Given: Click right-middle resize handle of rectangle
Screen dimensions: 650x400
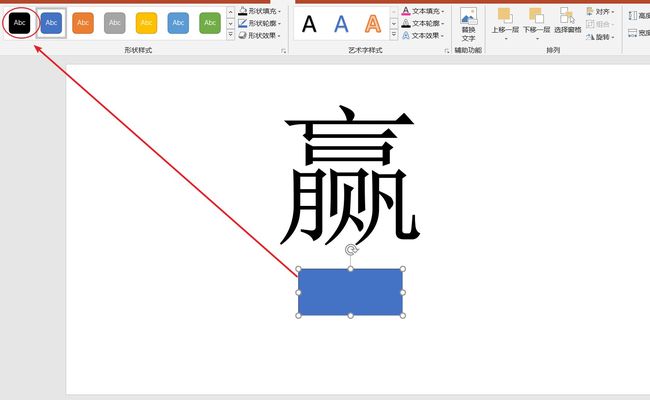Looking at the screenshot, I should tap(403, 292).
